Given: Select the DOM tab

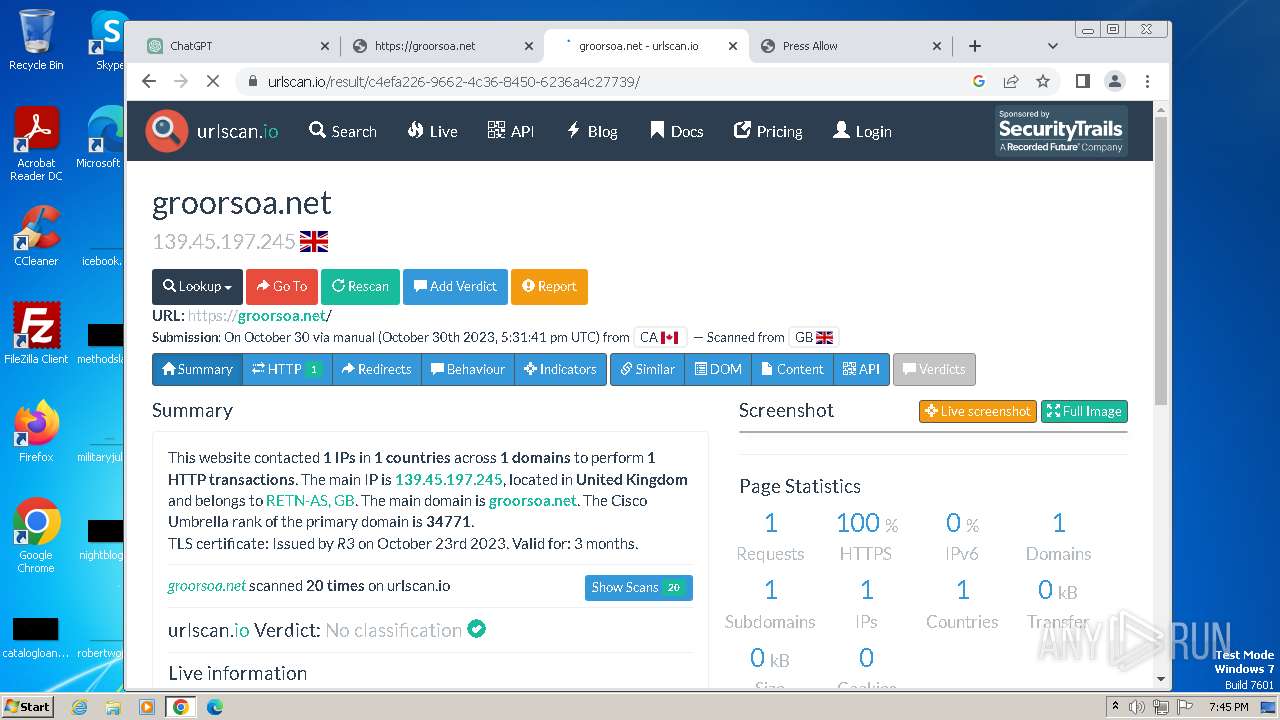Looking at the screenshot, I should [718, 369].
